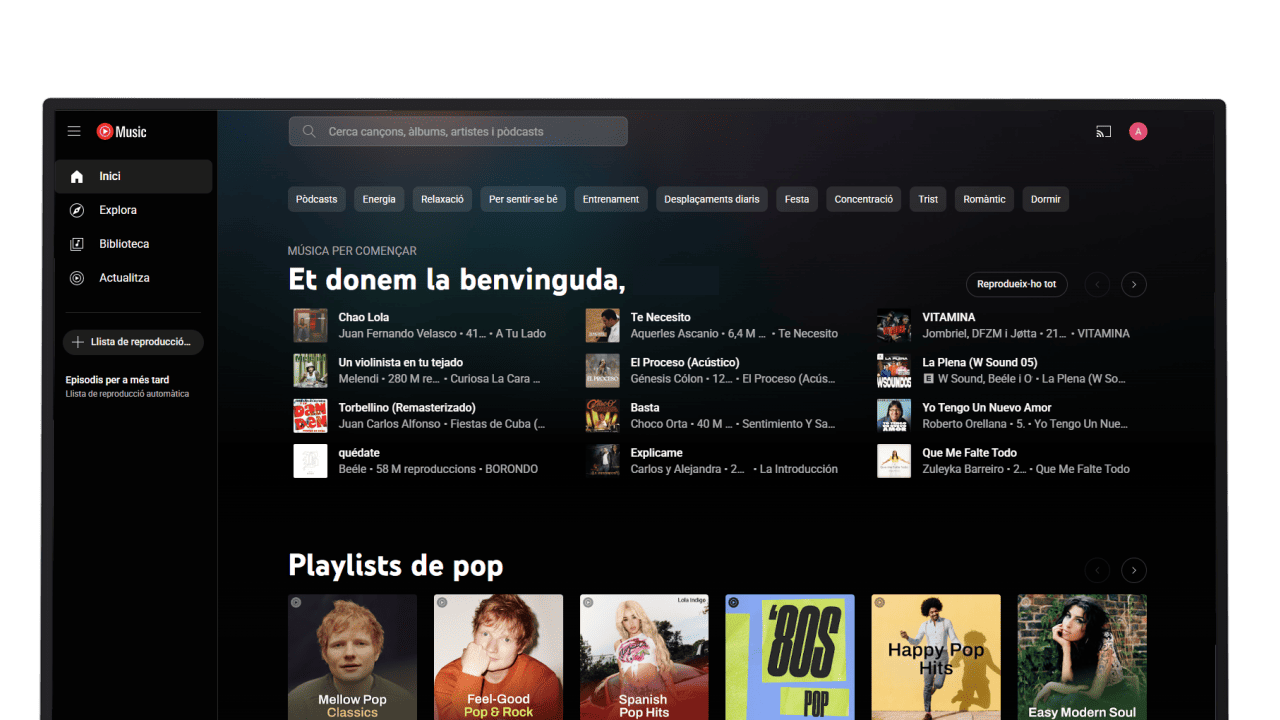Open Actualitza in the sidebar
The width and height of the screenshot is (1280, 720).
pos(133,278)
